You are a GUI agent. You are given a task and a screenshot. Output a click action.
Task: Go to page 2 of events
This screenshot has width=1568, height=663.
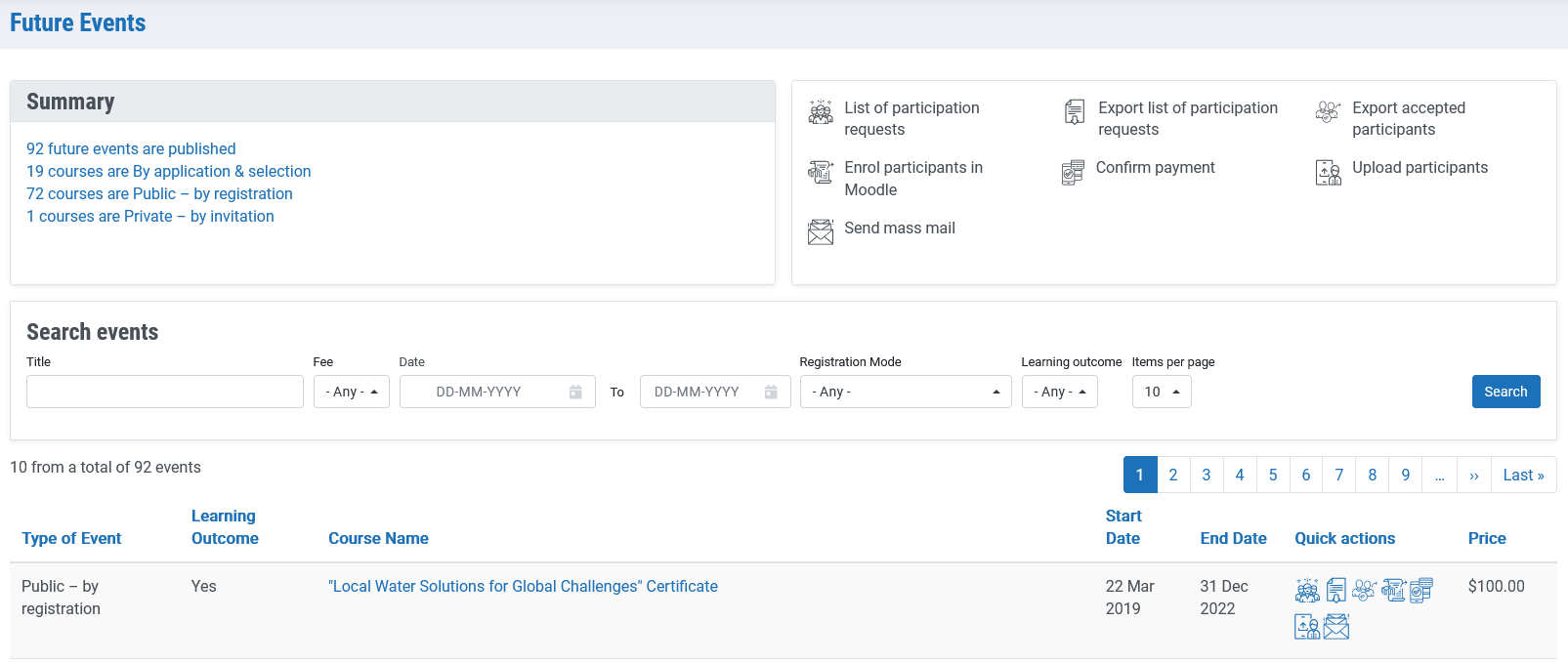point(1173,475)
